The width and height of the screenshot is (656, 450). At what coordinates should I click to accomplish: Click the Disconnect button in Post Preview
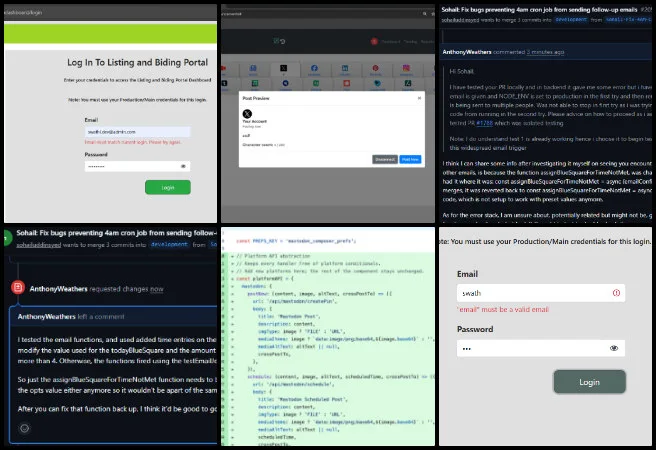coord(384,159)
